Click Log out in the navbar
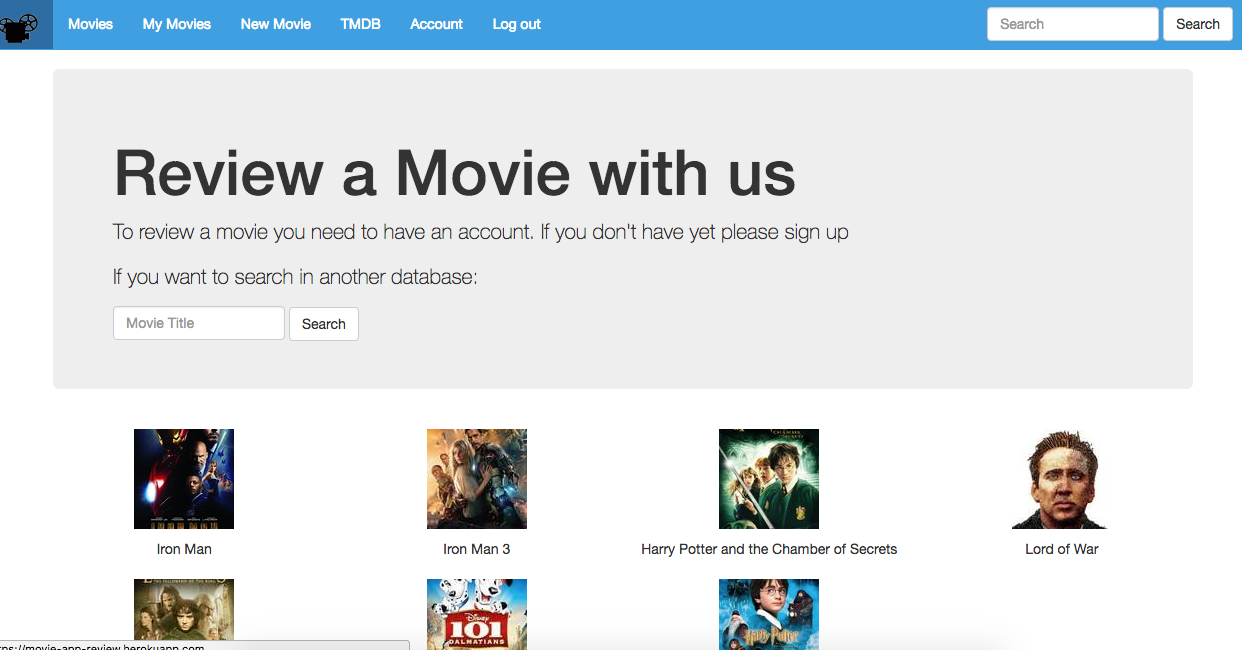This screenshot has width=1242, height=650. tap(516, 24)
